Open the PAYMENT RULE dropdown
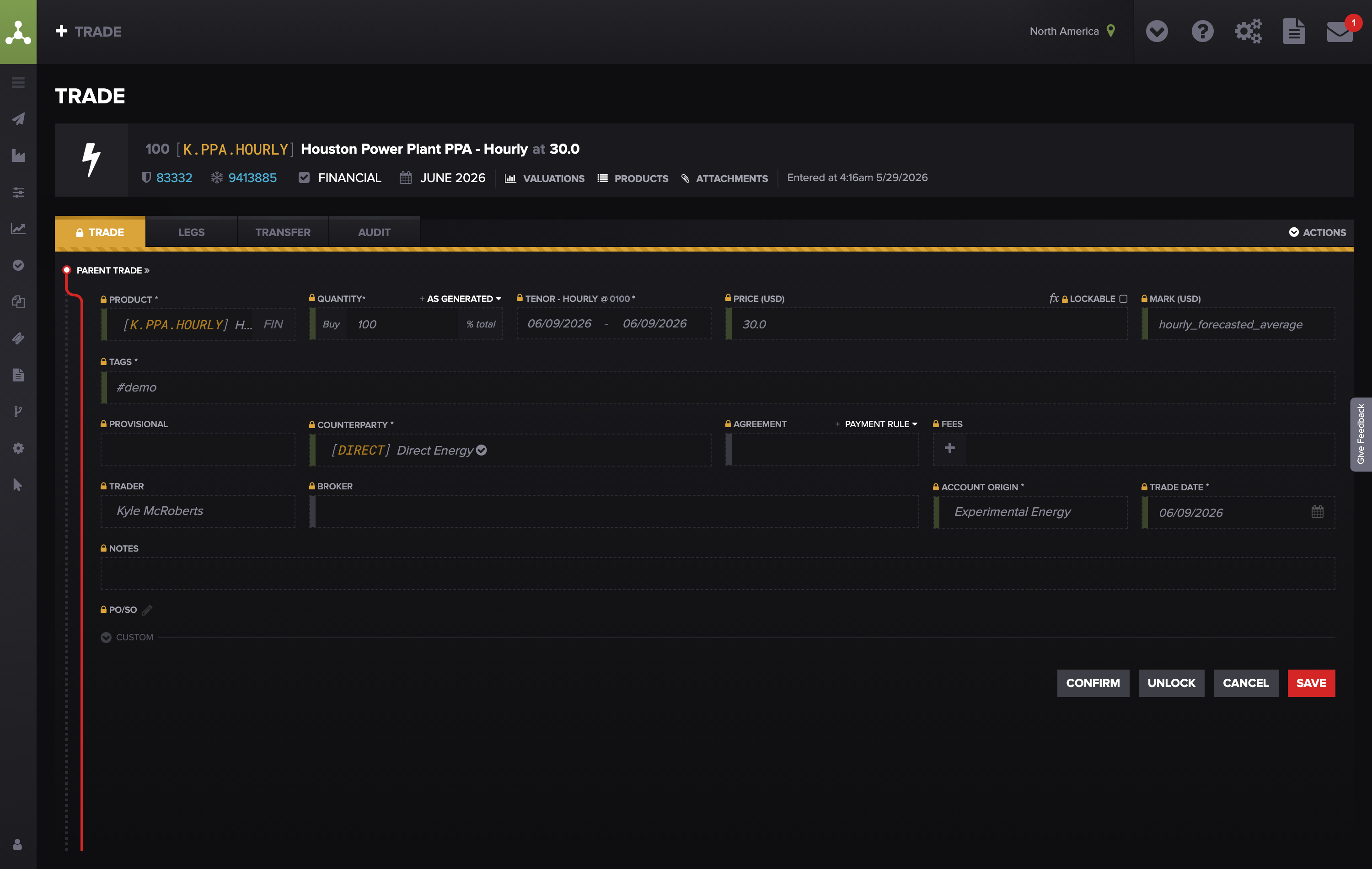 pyautogui.click(x=881, y=424)
